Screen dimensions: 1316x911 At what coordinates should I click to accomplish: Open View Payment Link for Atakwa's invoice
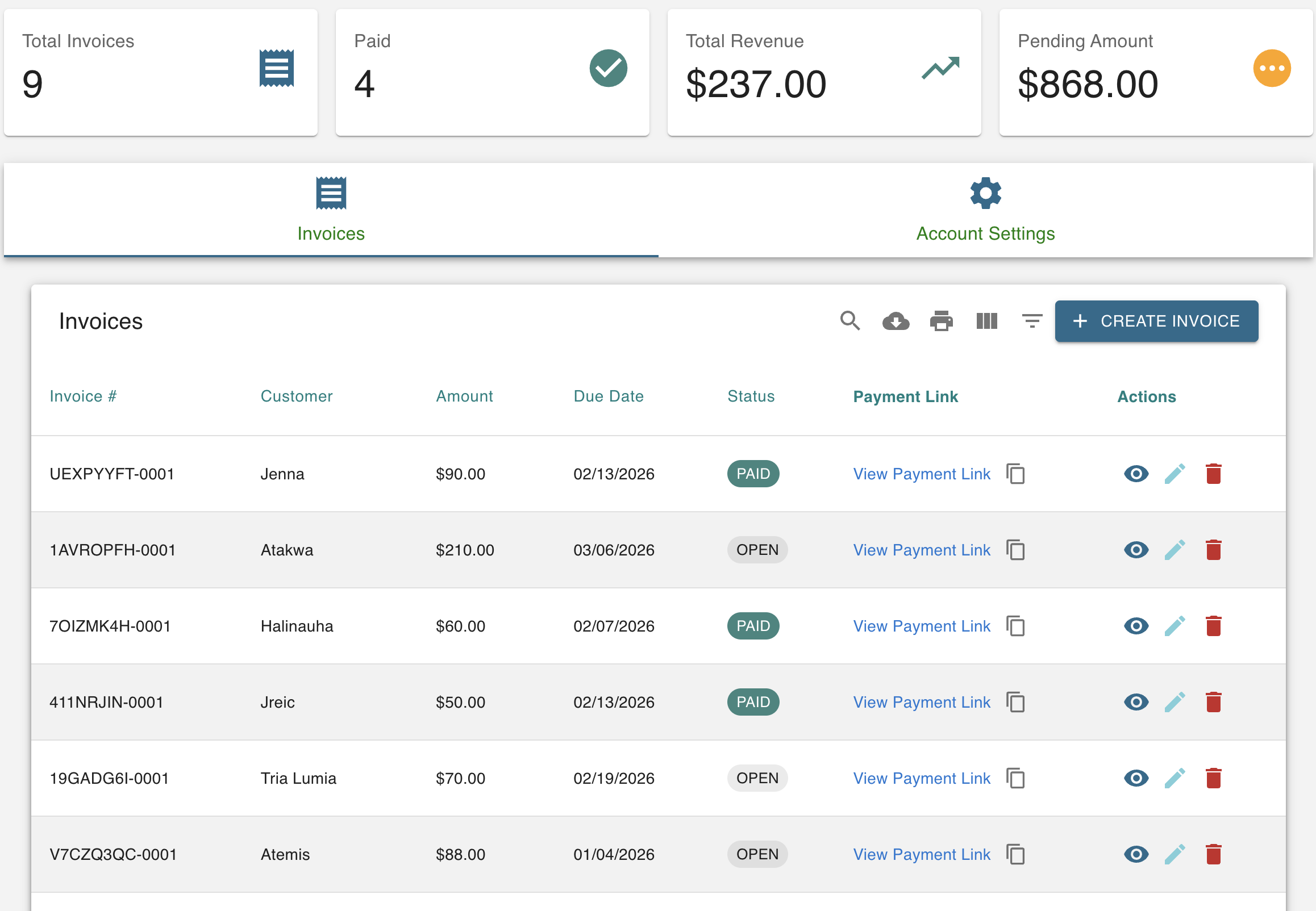point(921,550)
